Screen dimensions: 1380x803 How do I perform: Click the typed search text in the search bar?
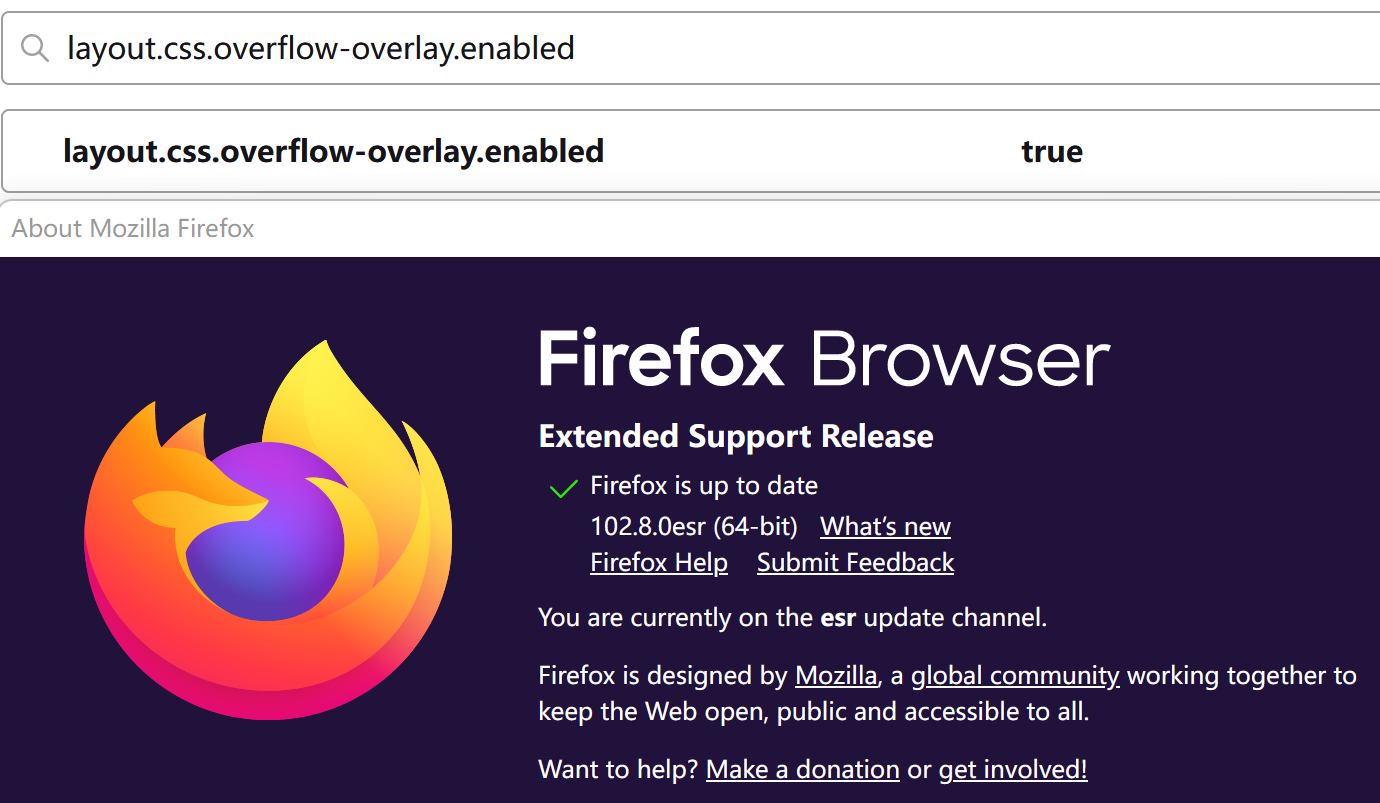click(320, 47)
